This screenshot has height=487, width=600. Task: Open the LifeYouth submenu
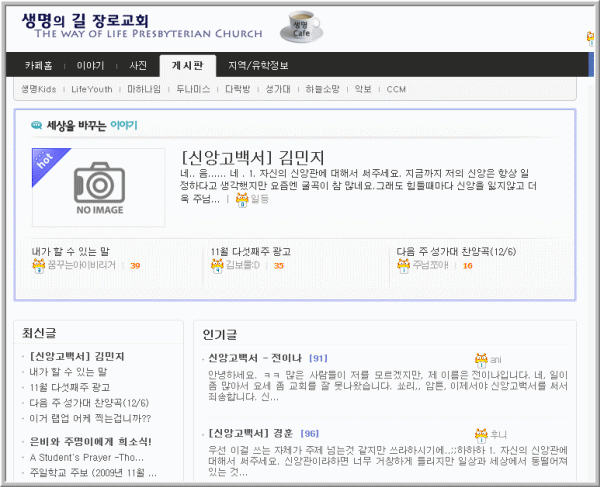92,89
